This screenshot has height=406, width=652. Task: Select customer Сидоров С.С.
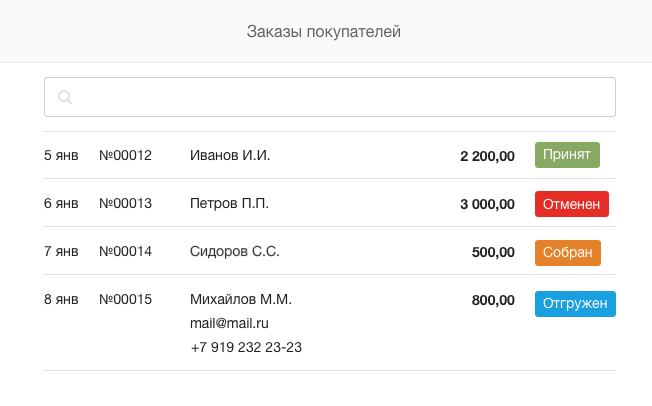[235, 251]
